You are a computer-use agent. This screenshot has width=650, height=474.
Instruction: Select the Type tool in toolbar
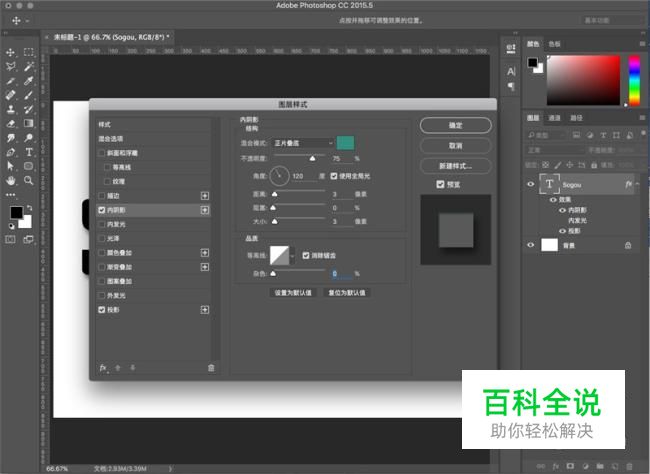29,152
